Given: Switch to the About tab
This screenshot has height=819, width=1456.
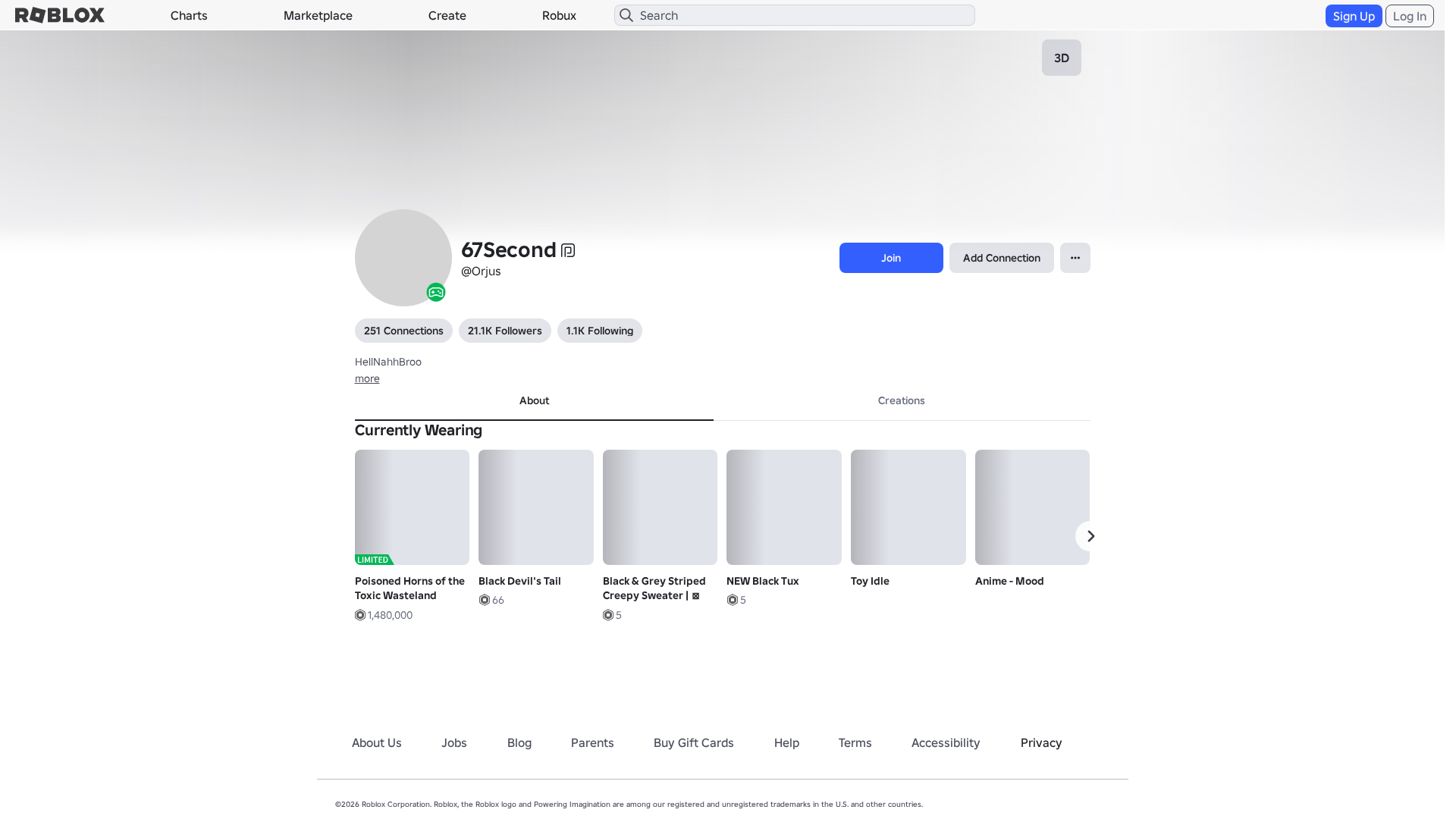Looking at the screenshot, I should click(534, 400).
